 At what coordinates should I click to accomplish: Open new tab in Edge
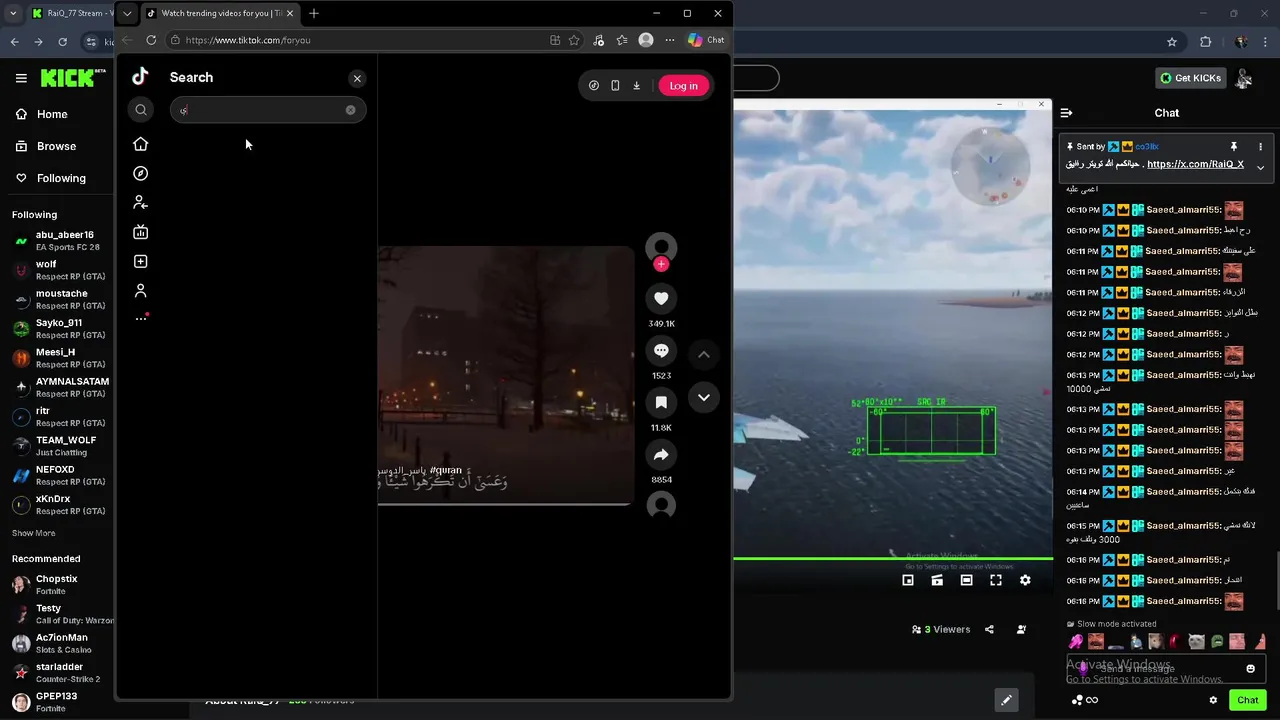[x=314, y=13]
